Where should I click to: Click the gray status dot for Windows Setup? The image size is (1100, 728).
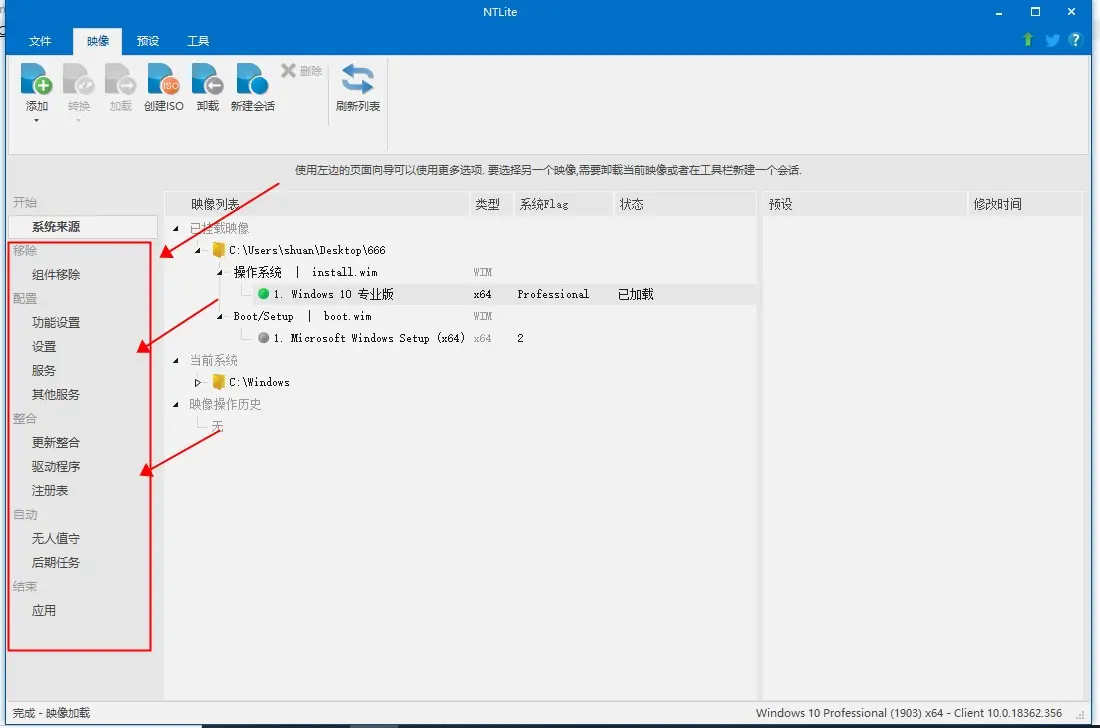click(264, 338)
